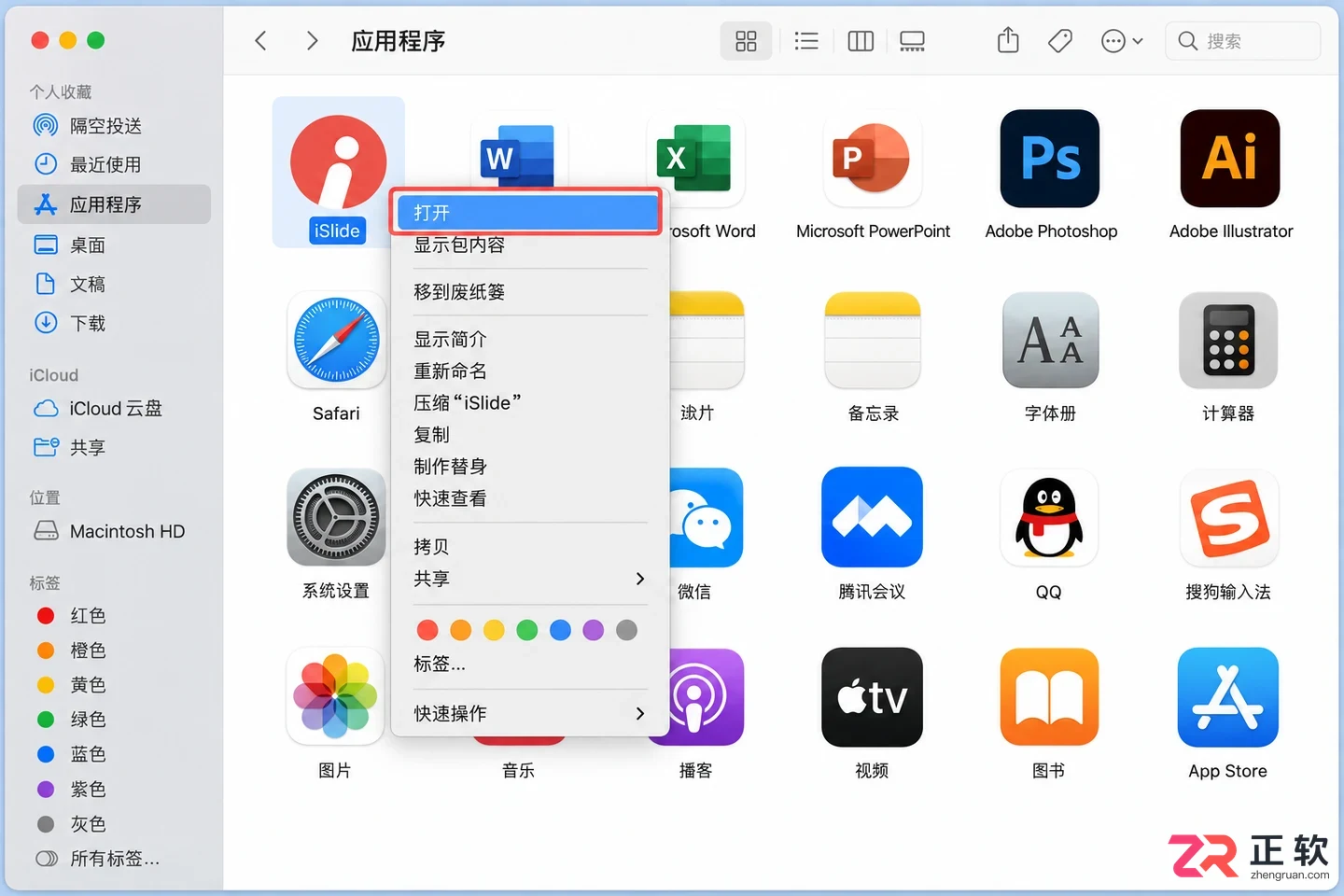Switch to column view

click(861, 41)
